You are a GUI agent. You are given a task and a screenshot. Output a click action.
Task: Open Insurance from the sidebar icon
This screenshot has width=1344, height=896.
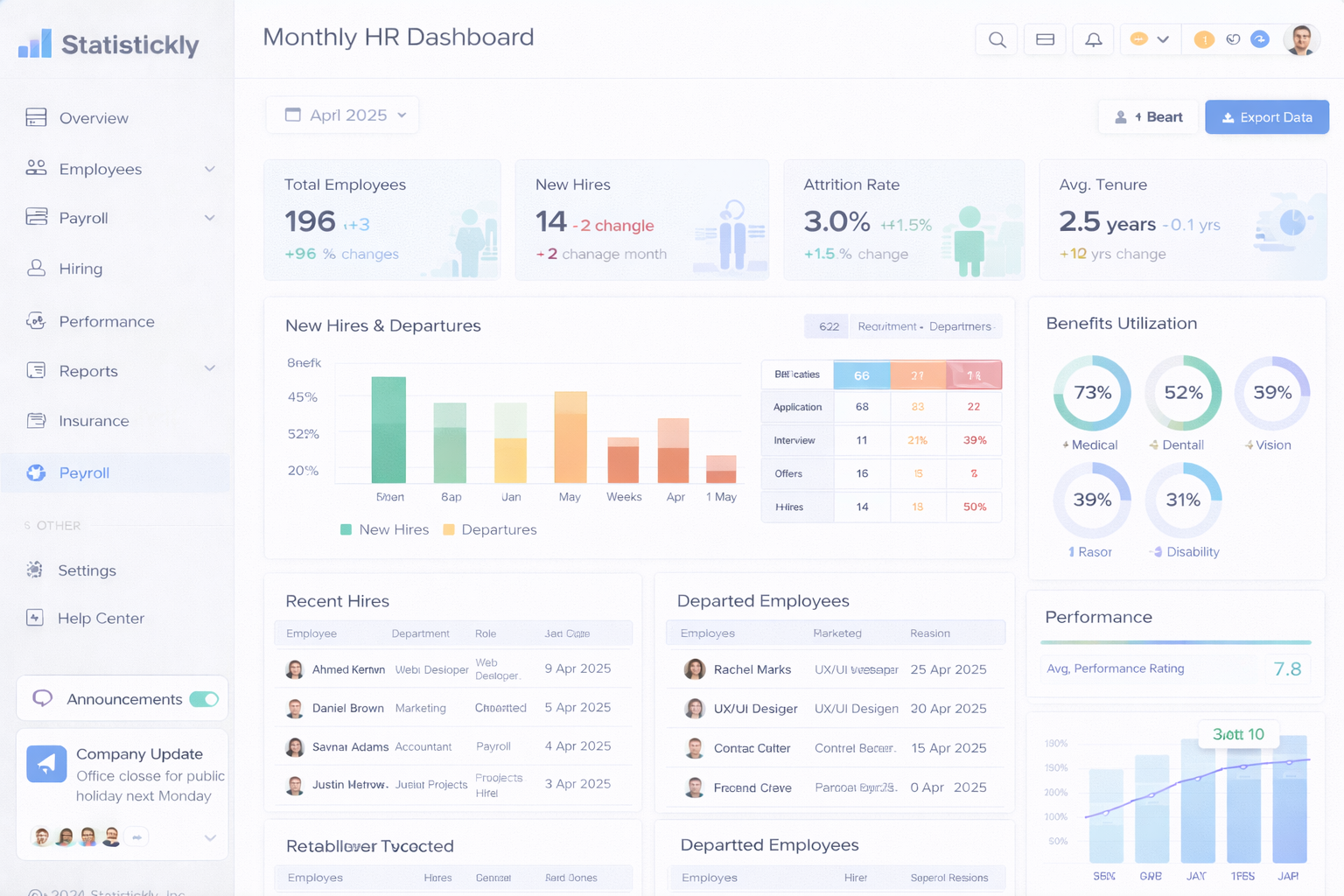pyautogui.click(x=36, y=421)
